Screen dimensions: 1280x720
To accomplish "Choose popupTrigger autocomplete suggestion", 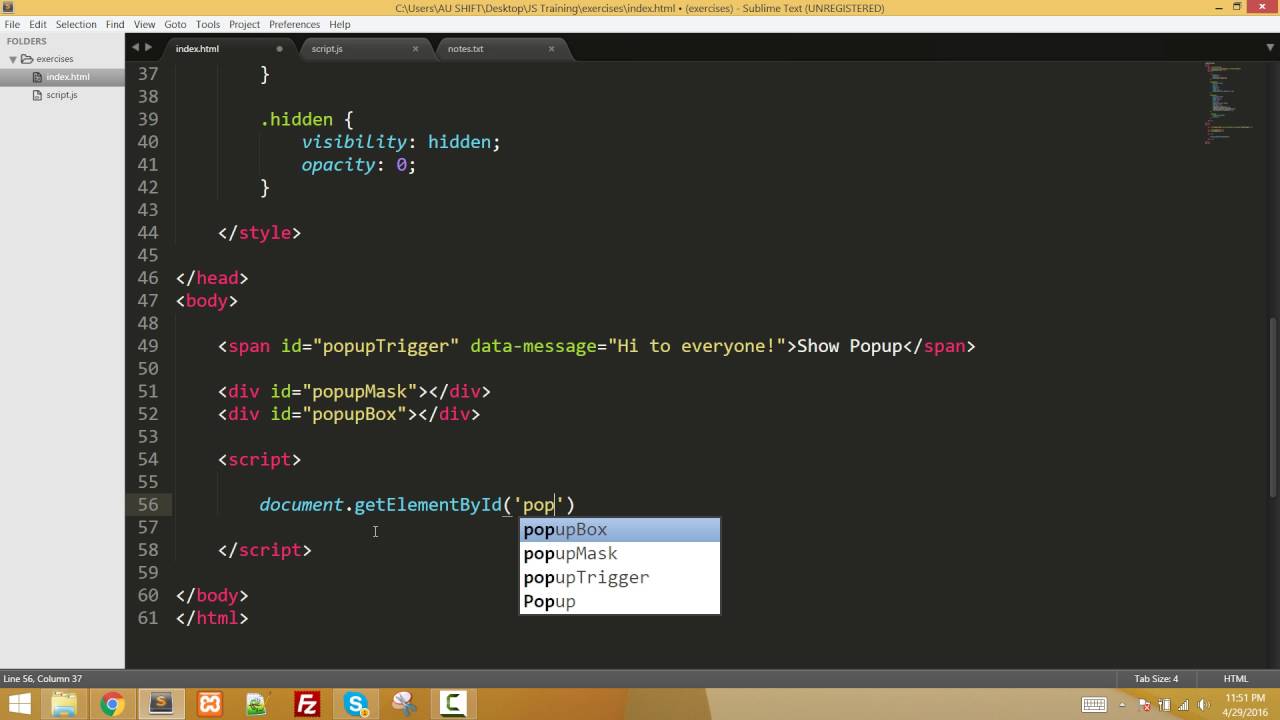I will pyautogui.click(x=620, y=577).
